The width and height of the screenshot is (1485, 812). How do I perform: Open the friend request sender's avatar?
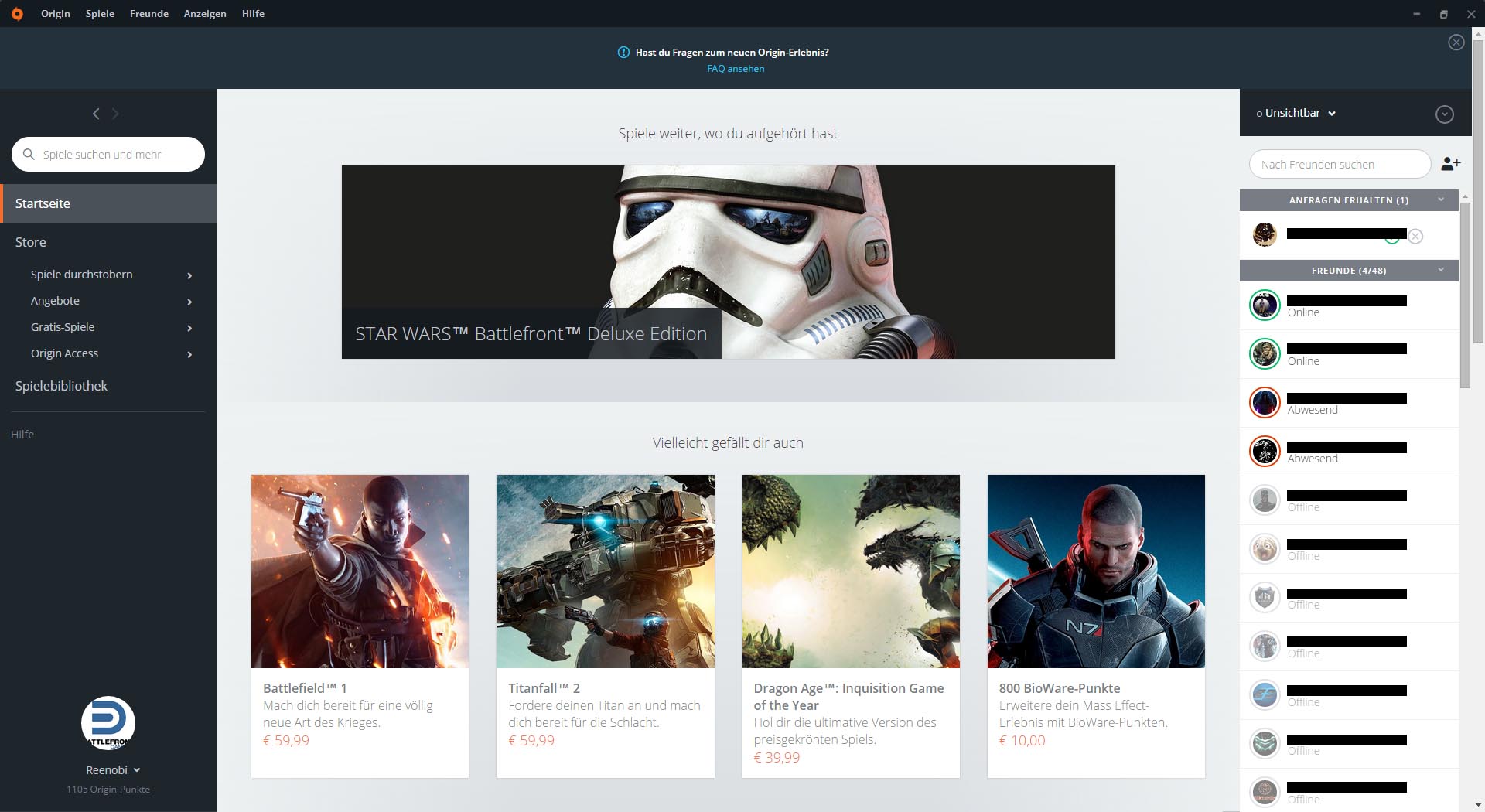(x=1265, y=234)
